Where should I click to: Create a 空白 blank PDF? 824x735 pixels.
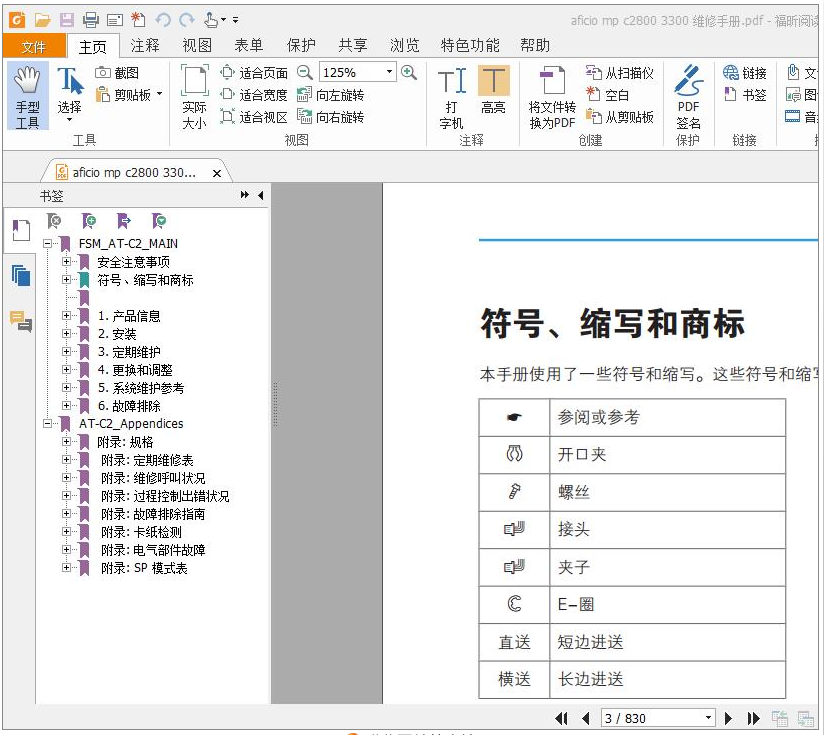click(x=607, y=95)
